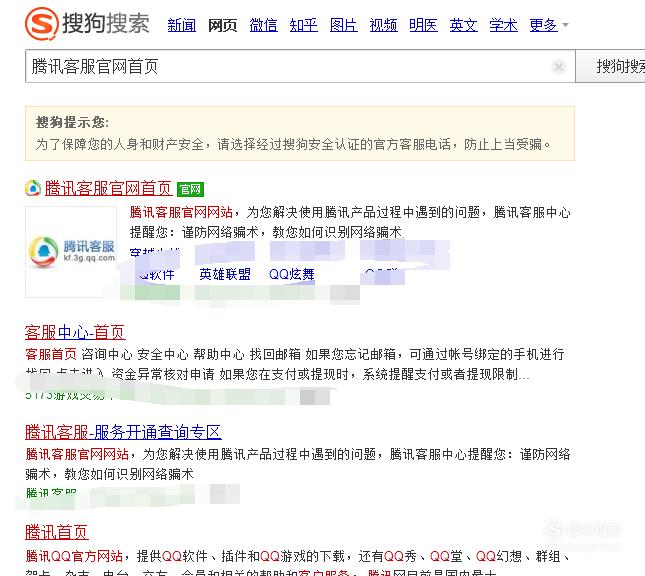Click first result description 腾讯客服官网网站

[181, 212]
